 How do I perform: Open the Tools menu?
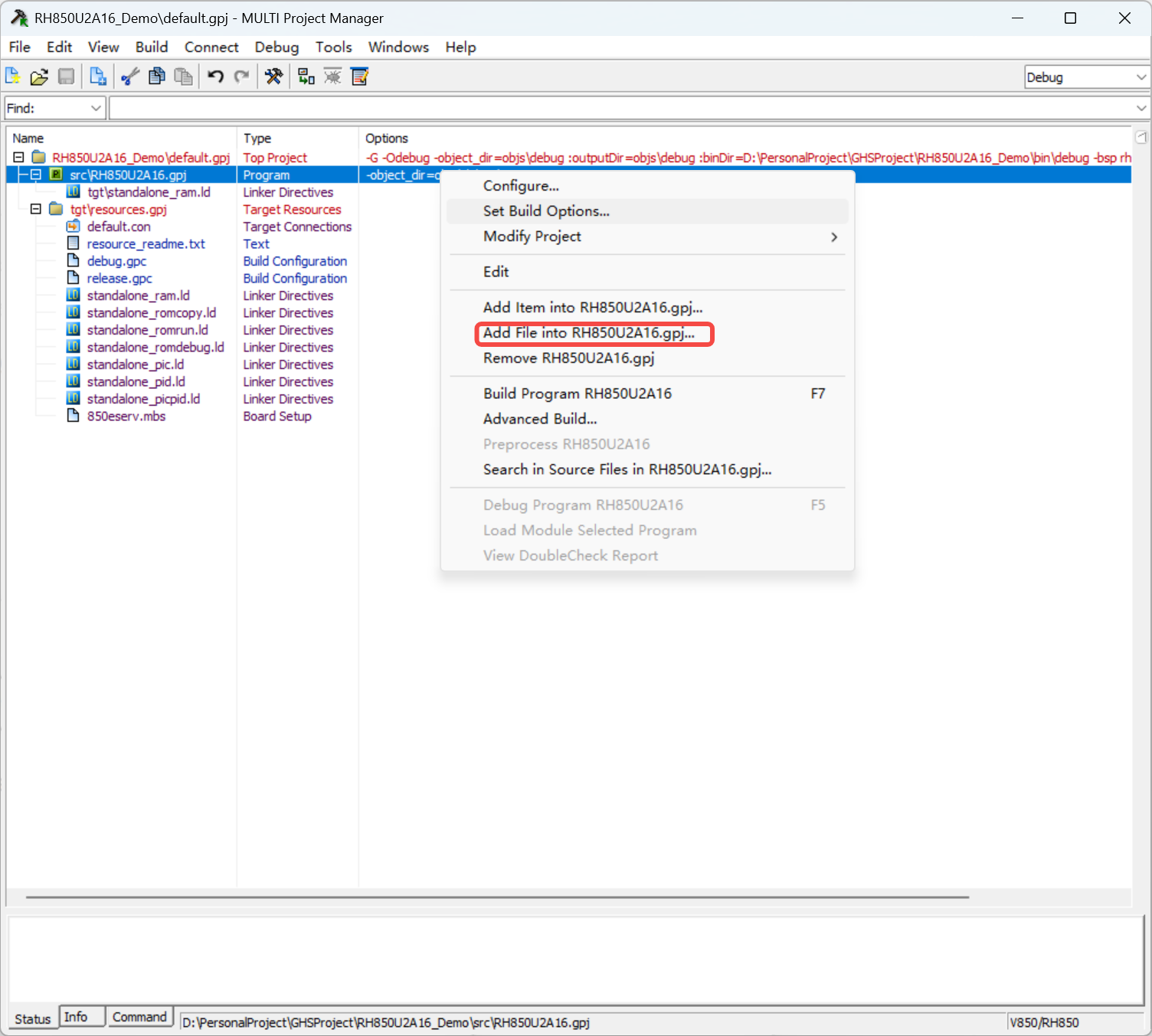tap(334, 47)
